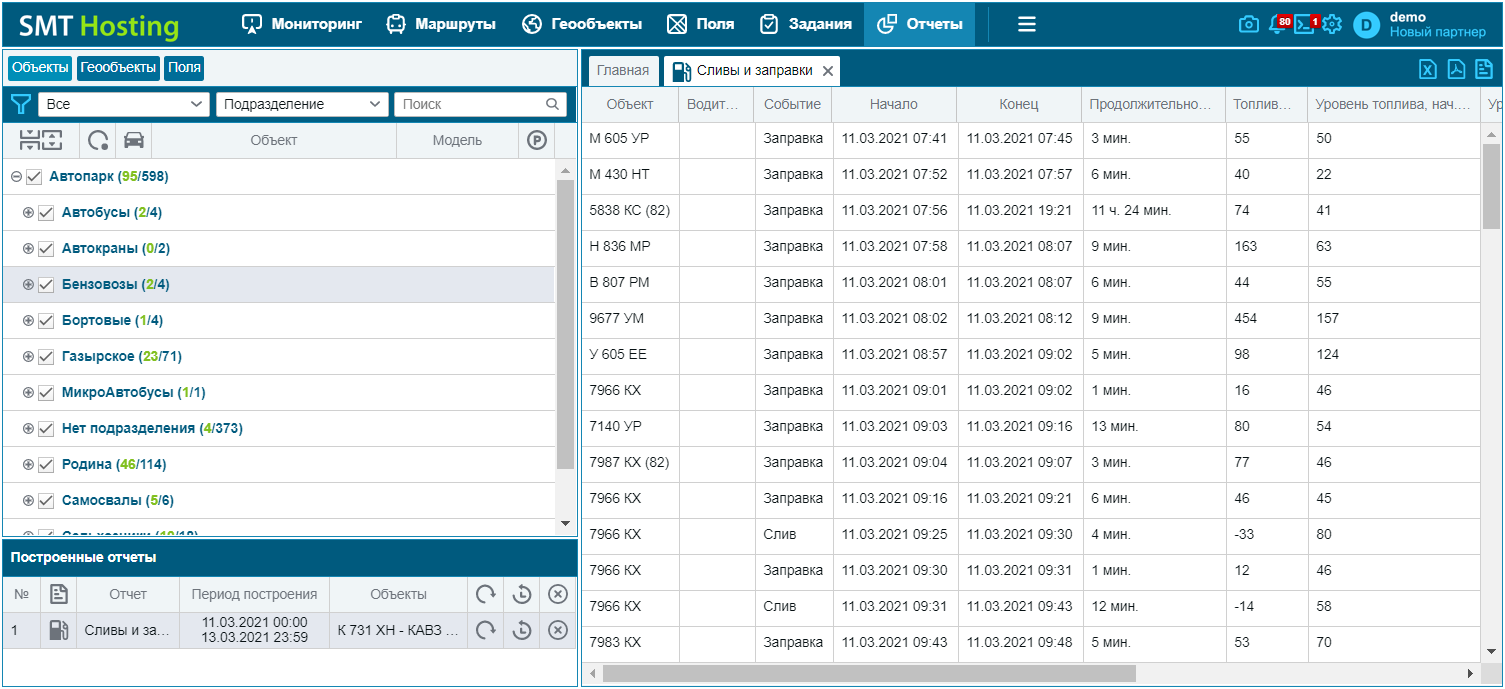Click the vertical scrollbar of report table
This screenshot has width=1505, height=689.
(x=1491, y=186)
